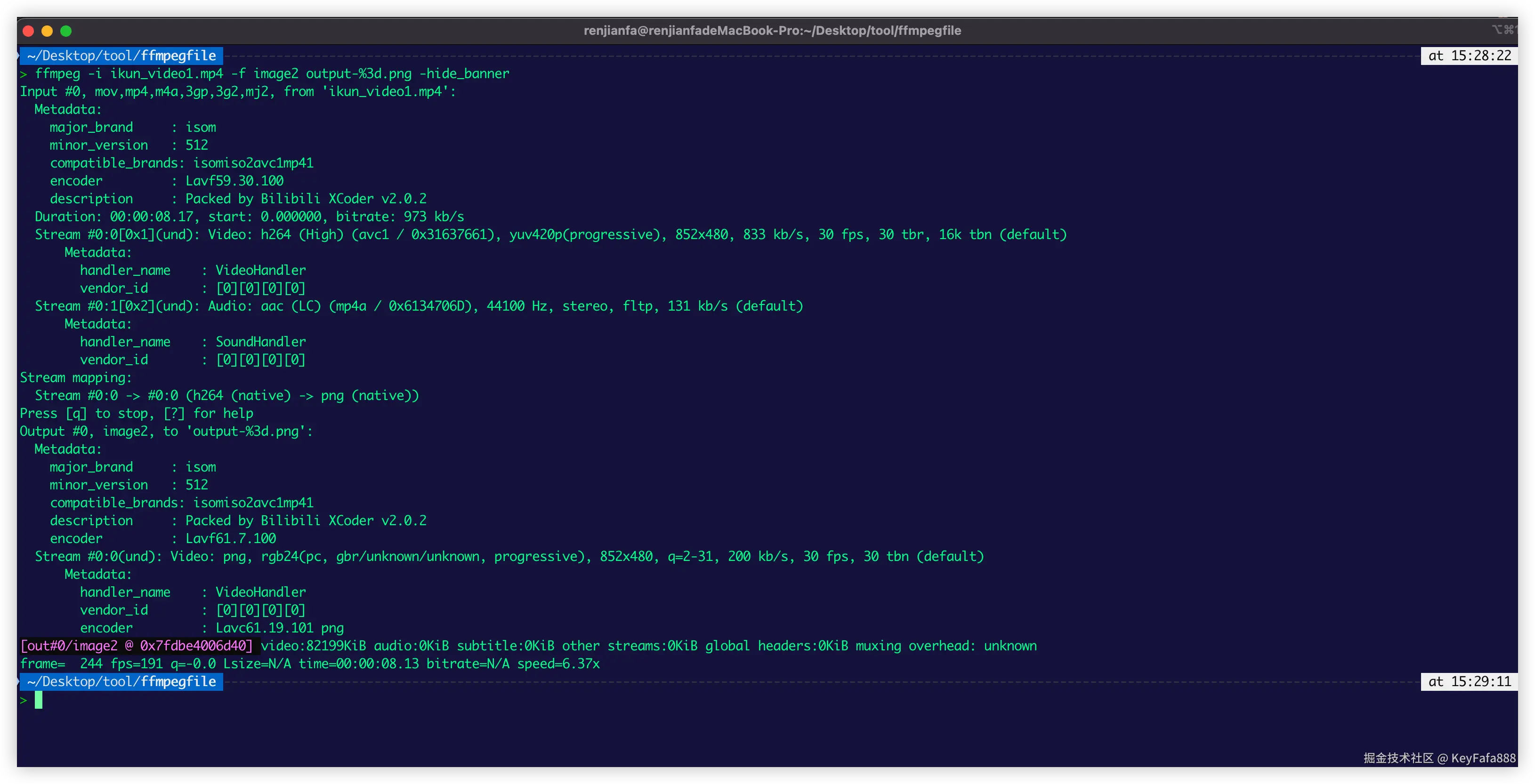Viewport: 1535px width, 784px height.
Task: Click the terminal window title text
Action: pyautogui.click(x=772, y=31)
